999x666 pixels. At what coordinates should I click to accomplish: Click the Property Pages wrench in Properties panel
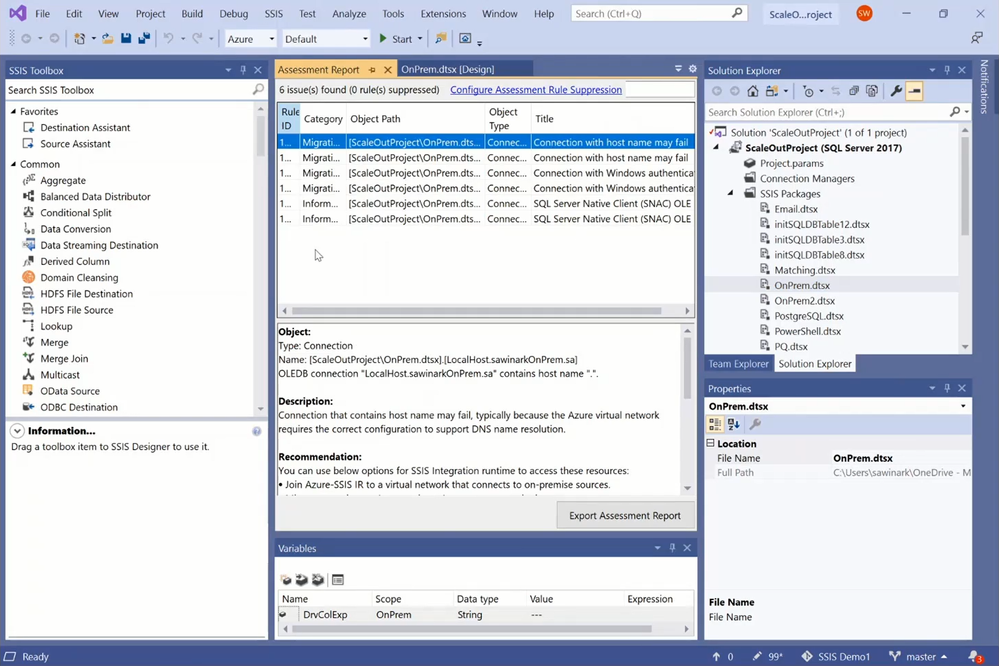click(x=755, y=424)
